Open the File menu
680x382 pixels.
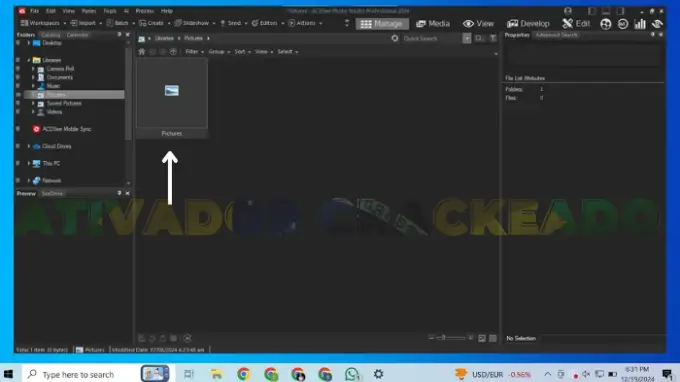pyautogui.click(x=34, y=11)
